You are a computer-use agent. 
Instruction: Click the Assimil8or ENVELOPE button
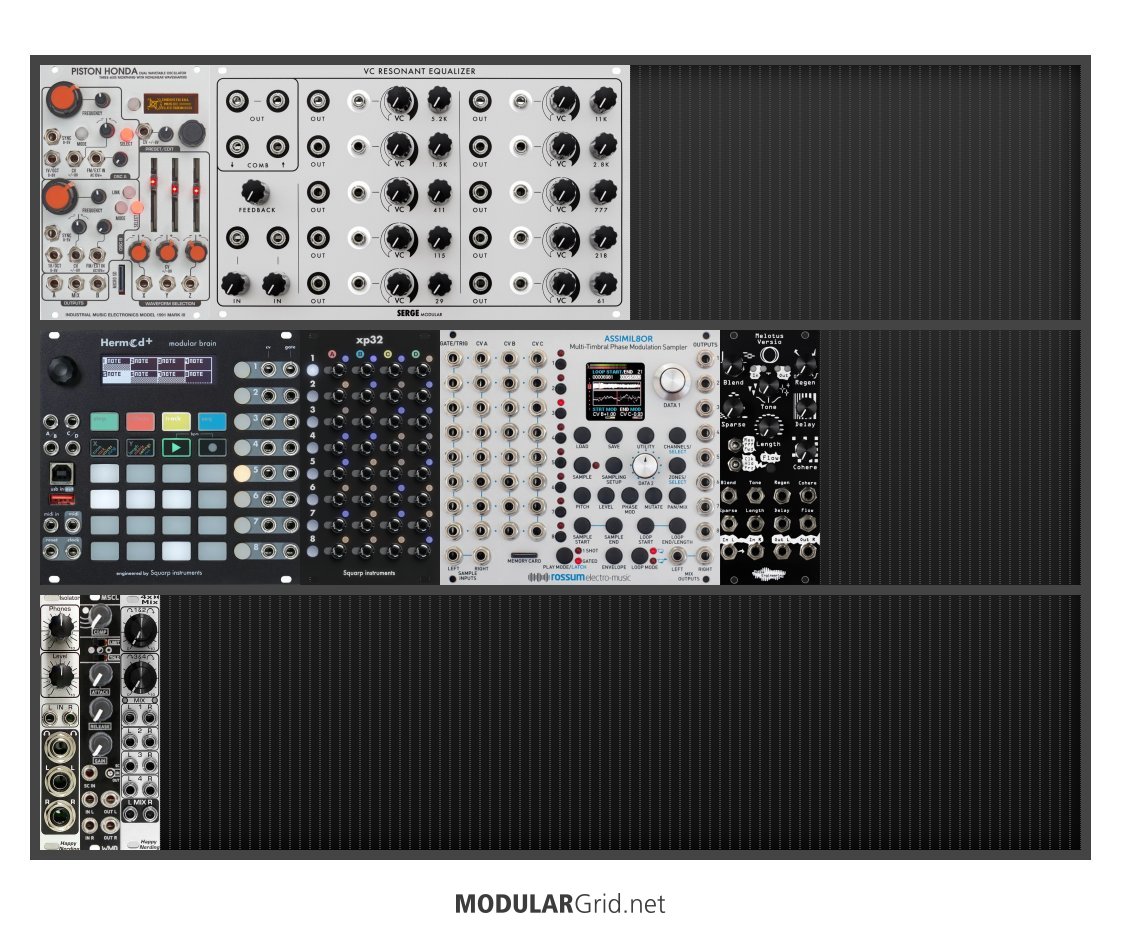pos(613,556)
